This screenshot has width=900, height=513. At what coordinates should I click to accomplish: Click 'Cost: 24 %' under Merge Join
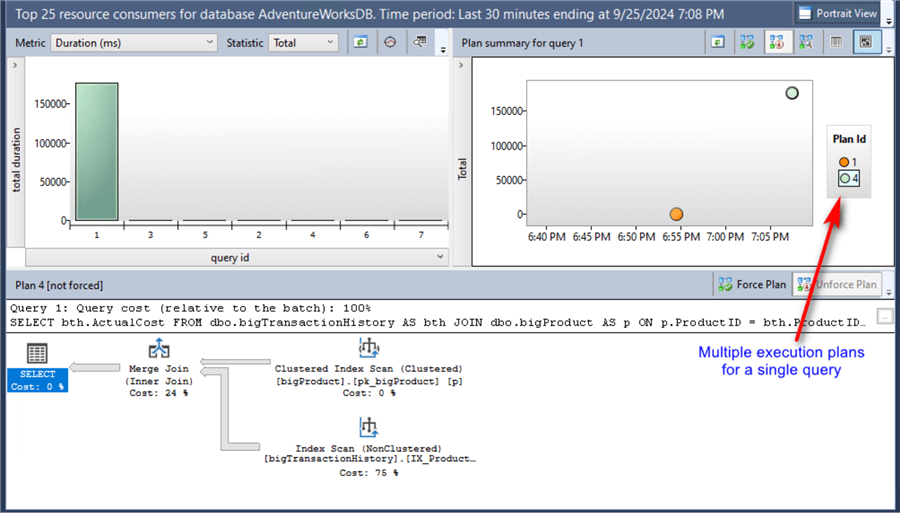(158, 393)
